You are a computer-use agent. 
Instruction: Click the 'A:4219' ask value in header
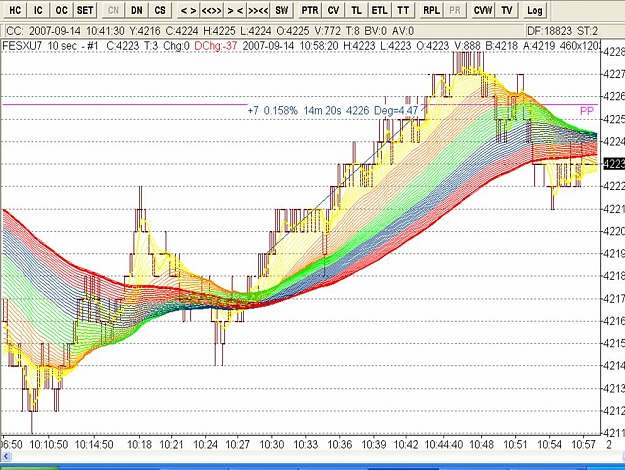539,46
